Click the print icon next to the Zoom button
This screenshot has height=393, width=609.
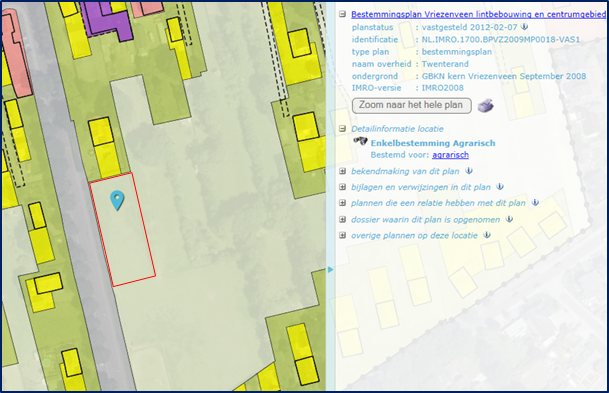pyautogui.click(x=485, y=106)
